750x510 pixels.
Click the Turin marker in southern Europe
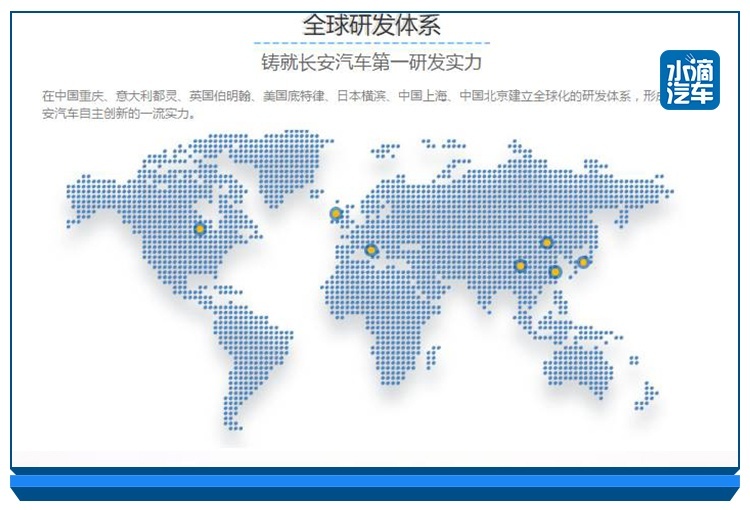pyautogui.click(x=371, y=250)
